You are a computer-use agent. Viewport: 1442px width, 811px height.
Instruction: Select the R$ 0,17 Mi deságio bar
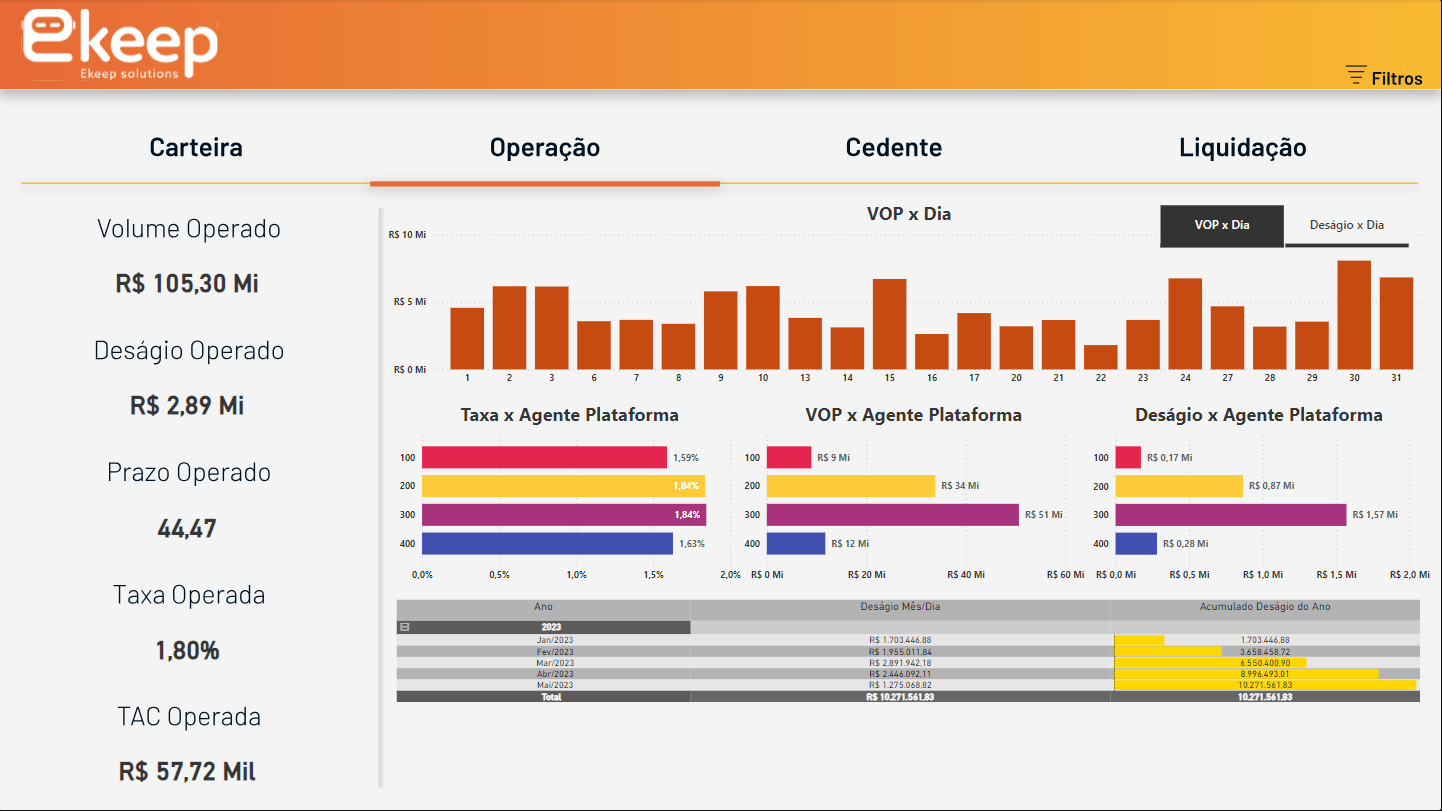pyautogui.click(x=1128, y=457)
